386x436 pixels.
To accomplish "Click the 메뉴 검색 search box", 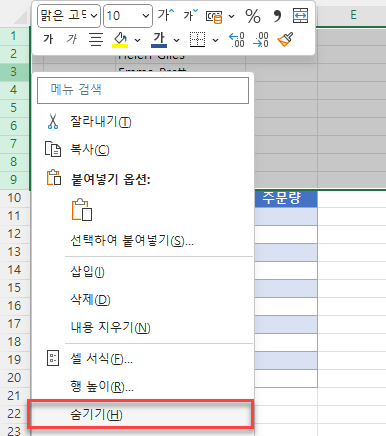I will (143, 90).
